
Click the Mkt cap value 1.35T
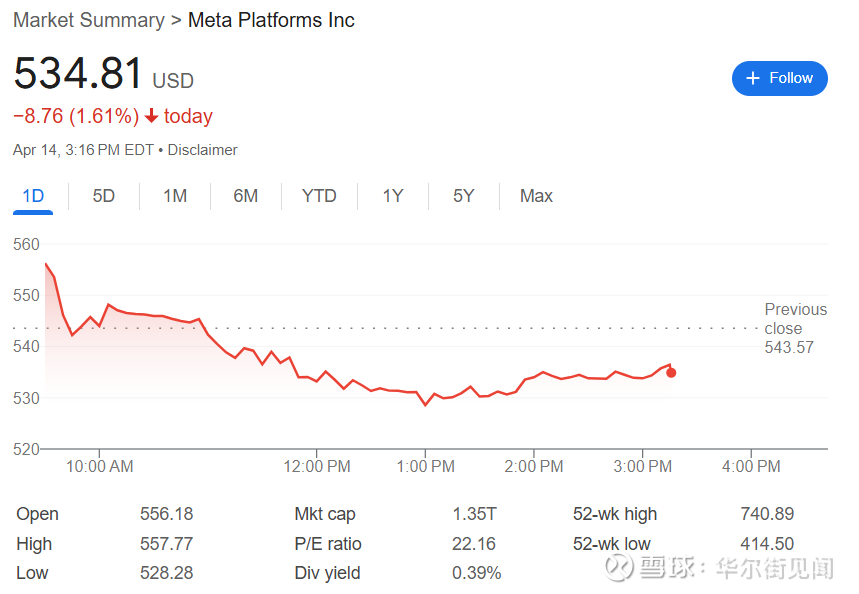pyautogui.click(x=474, y=514)
